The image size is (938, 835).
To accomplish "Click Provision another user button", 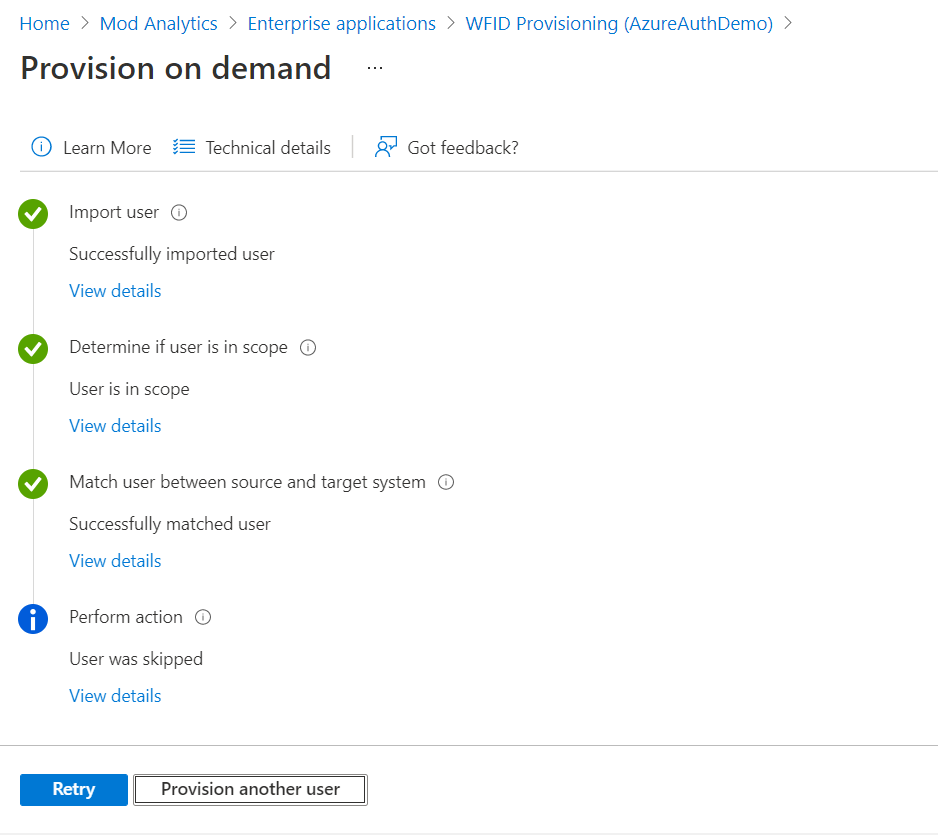I will 251,790.
